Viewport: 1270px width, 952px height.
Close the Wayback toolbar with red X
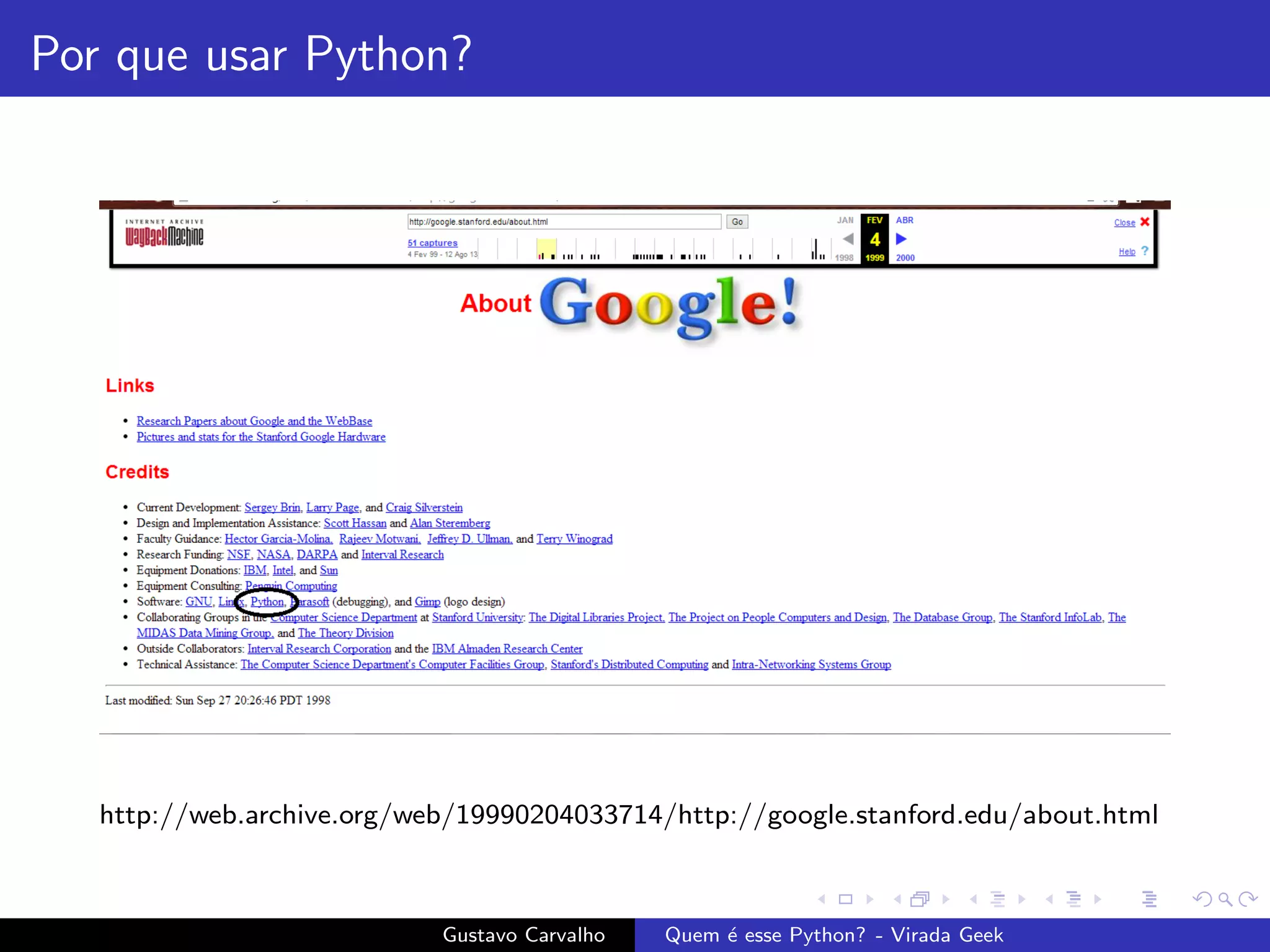1145,221
